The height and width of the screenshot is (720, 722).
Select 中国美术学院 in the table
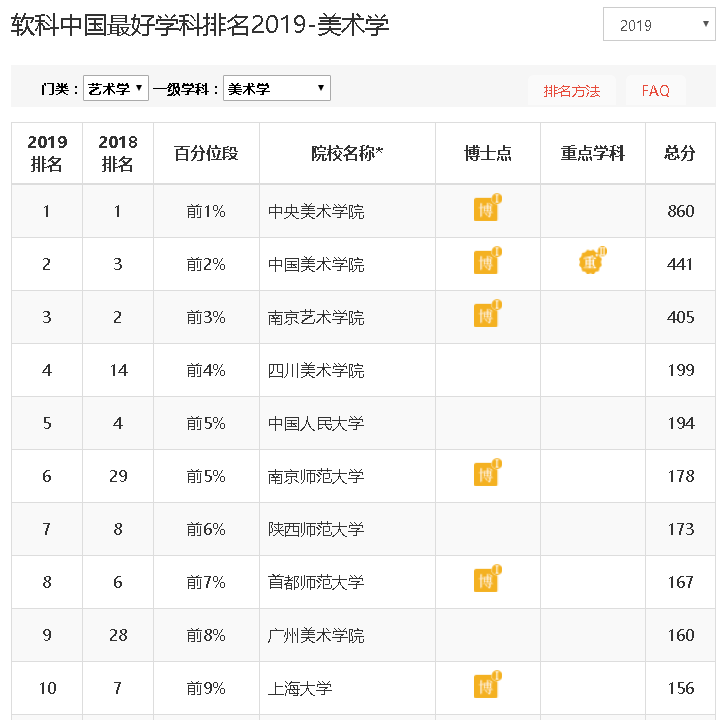tap(316, 265)
